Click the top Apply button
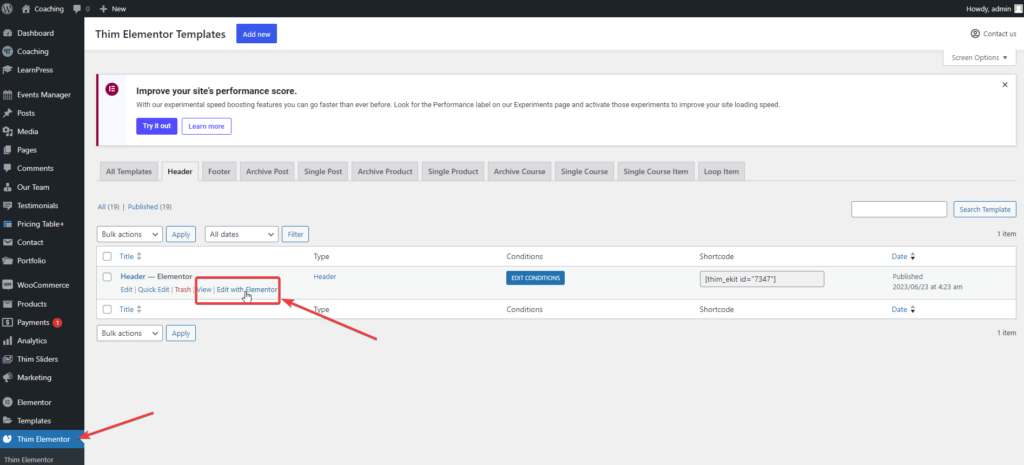1024x465 pixels. point(181,234)
